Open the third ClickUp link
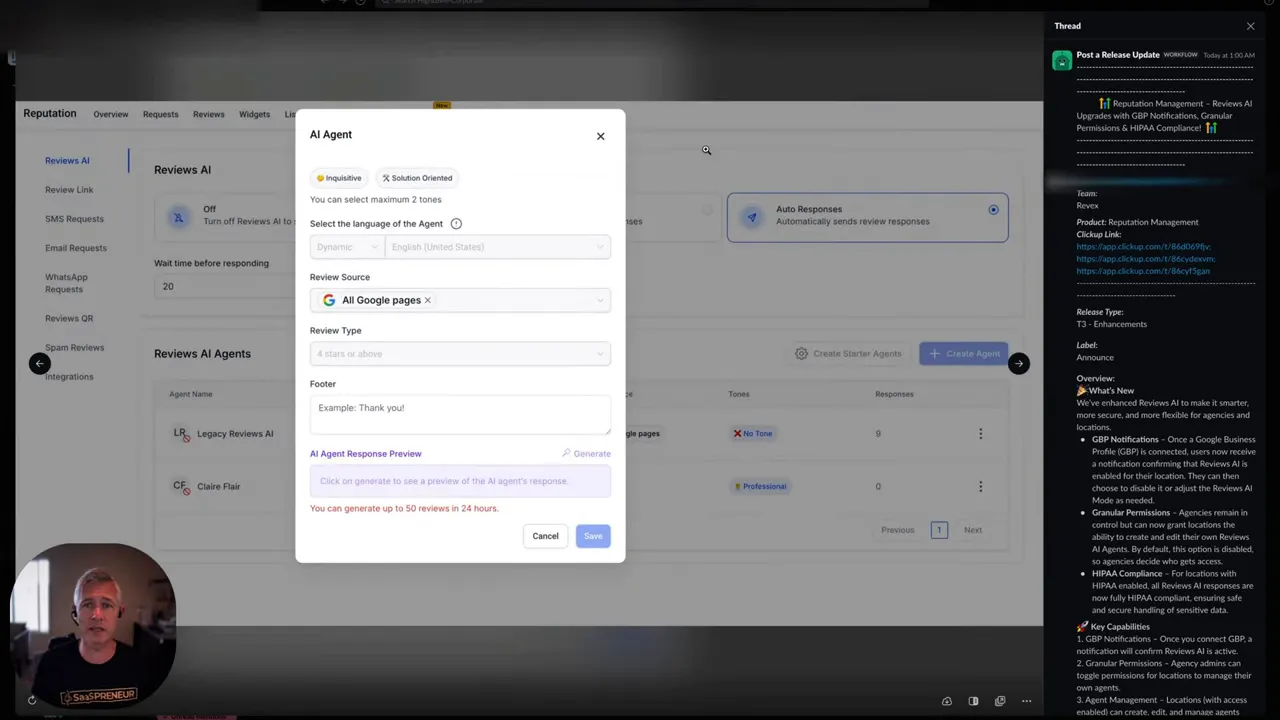 click(1143, 271)
